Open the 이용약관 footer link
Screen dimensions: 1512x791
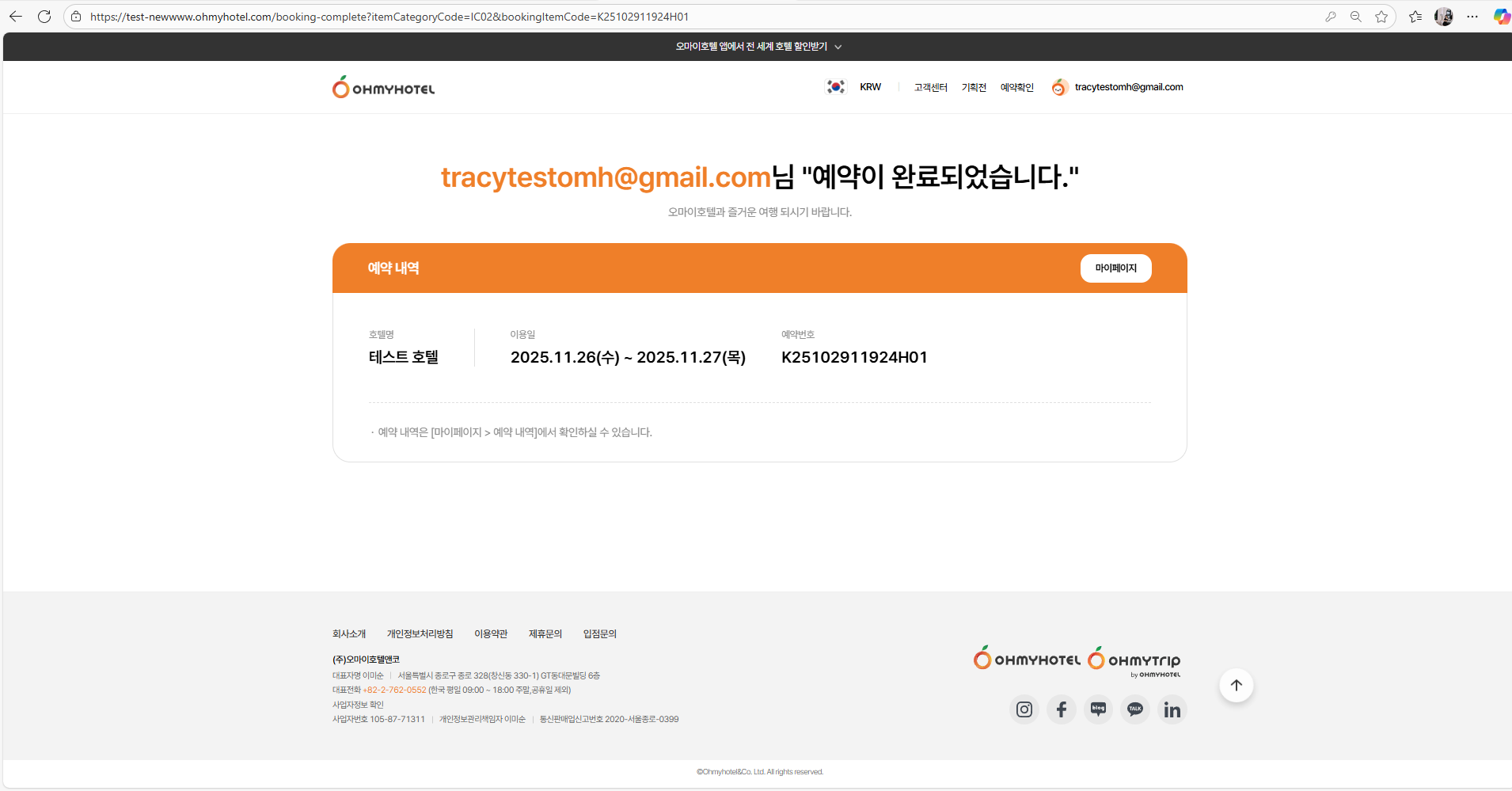tap(491, 633)
